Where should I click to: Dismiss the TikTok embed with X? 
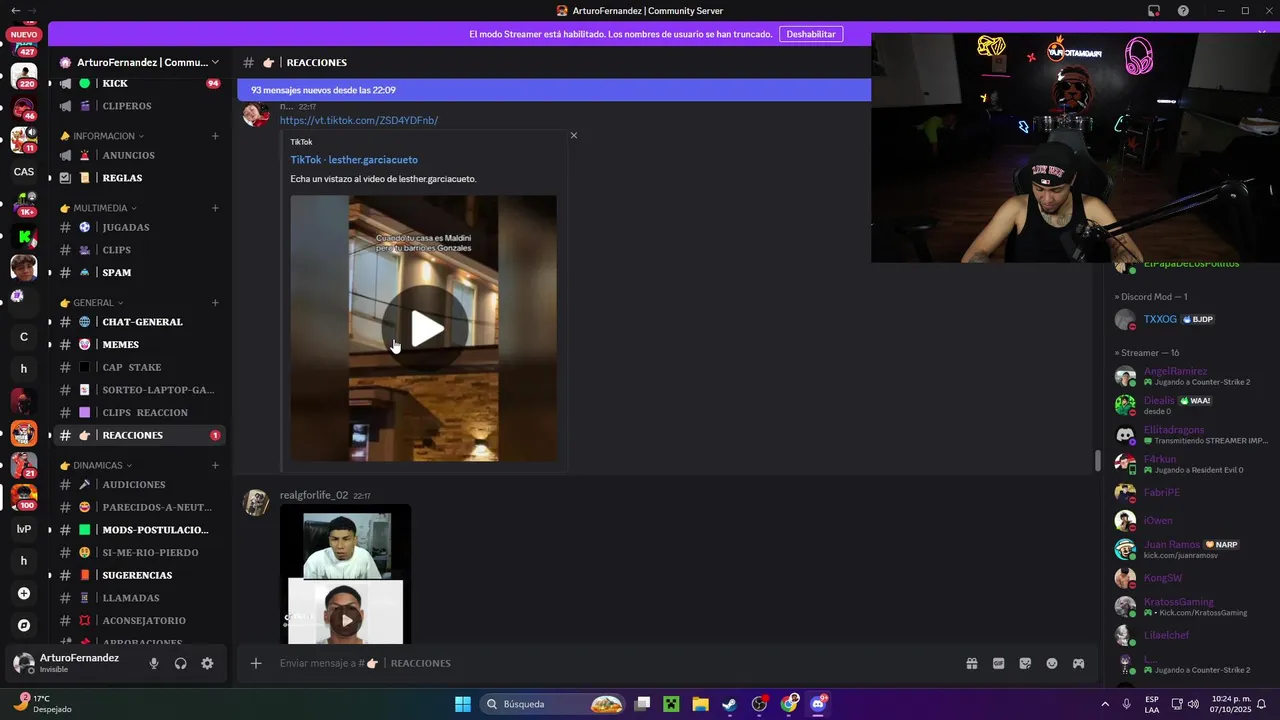tap(574, 135)
